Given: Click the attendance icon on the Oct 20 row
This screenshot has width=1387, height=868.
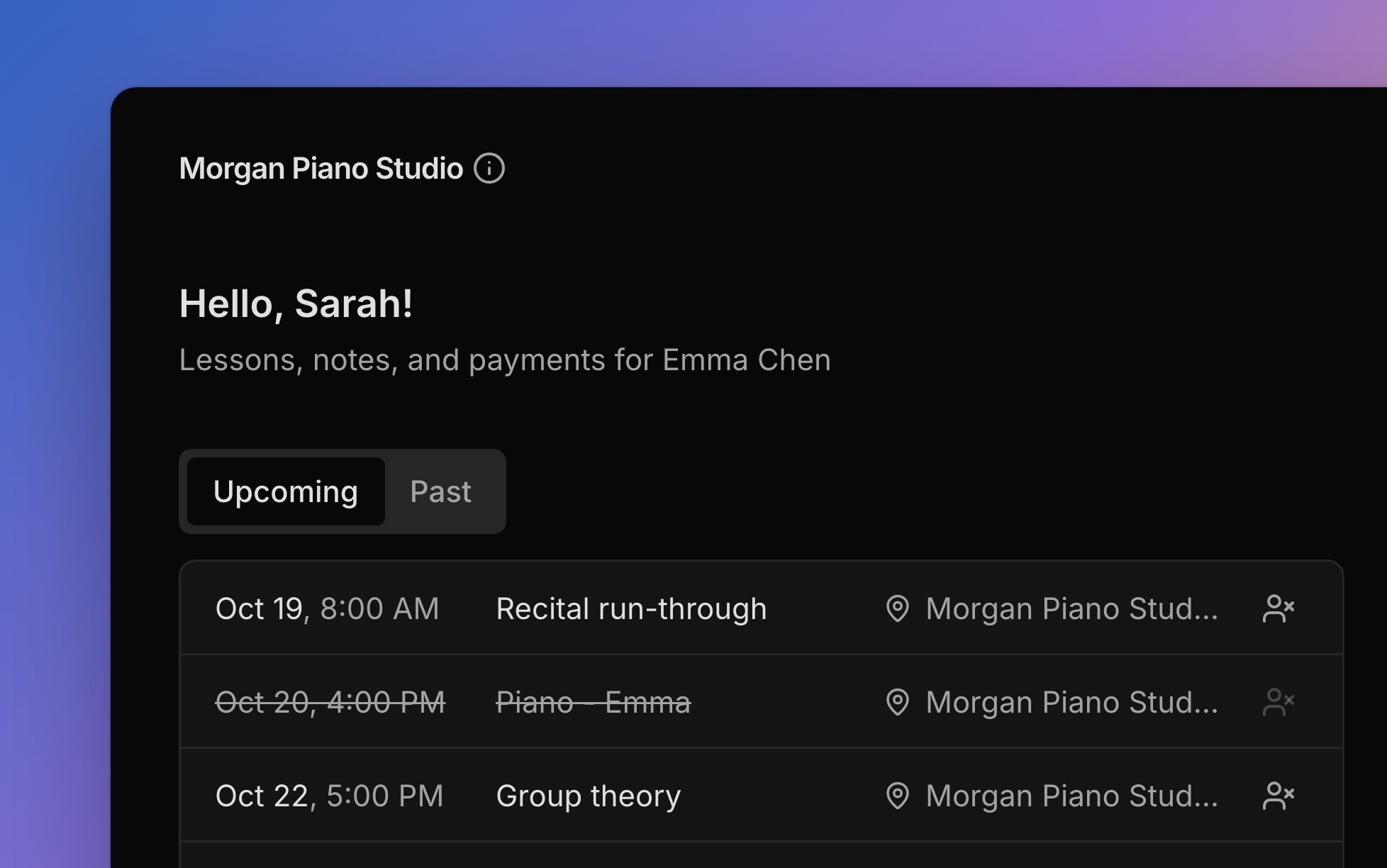Looking at the screenshot, I should (x=1279, y=702).
